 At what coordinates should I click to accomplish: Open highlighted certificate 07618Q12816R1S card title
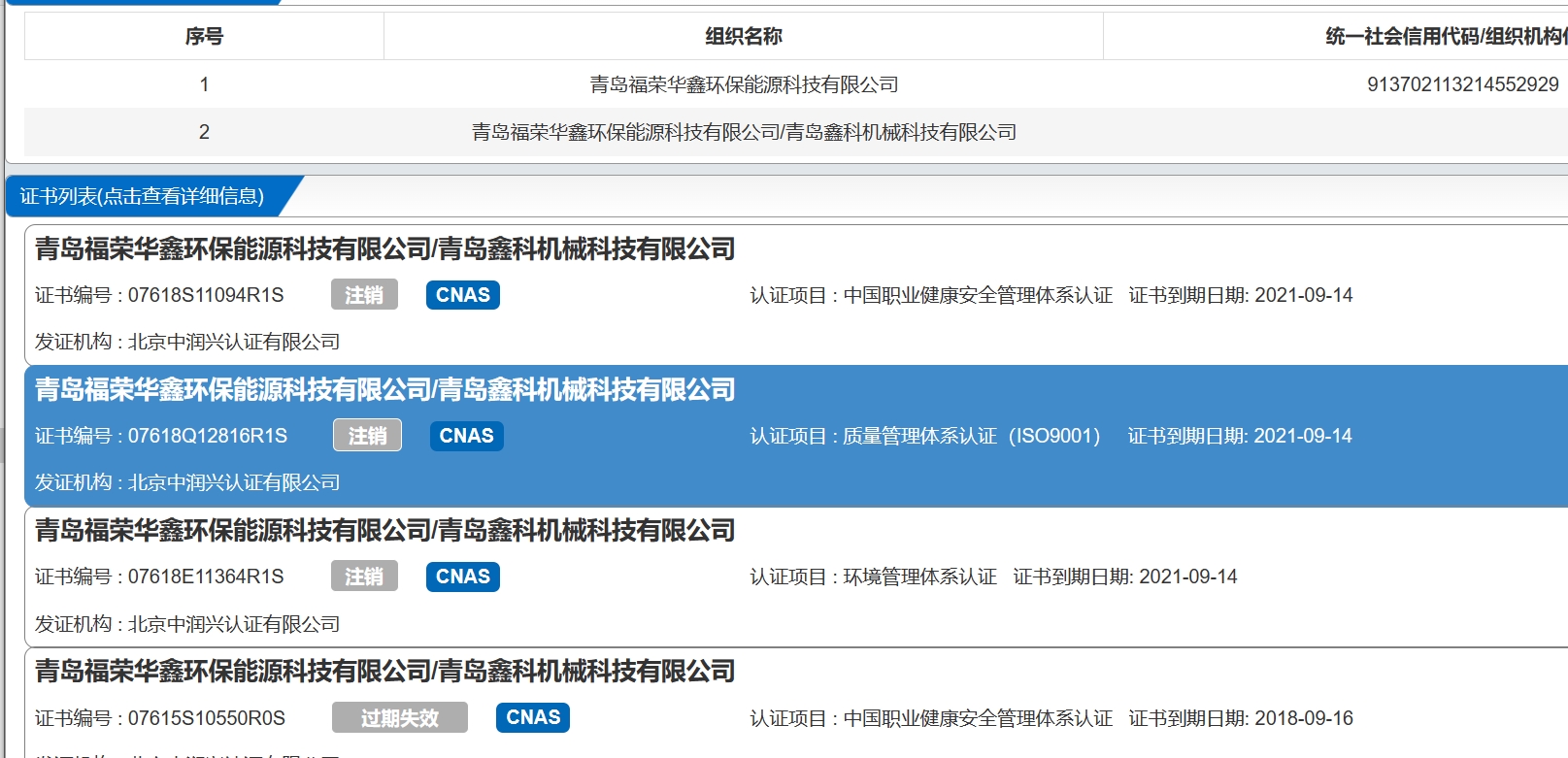[x=385, y=390]
